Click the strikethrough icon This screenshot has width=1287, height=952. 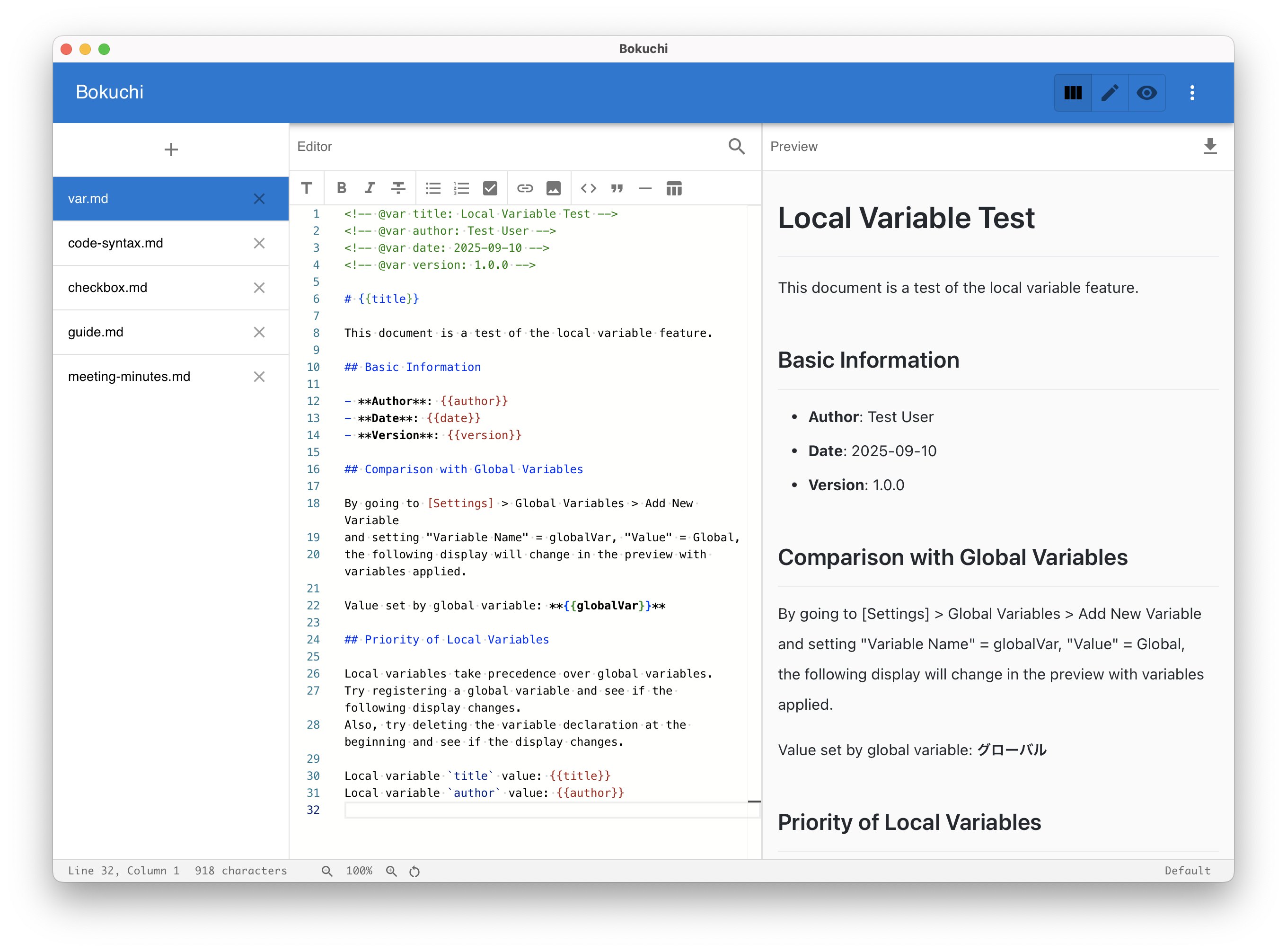(x=398, y=188)
